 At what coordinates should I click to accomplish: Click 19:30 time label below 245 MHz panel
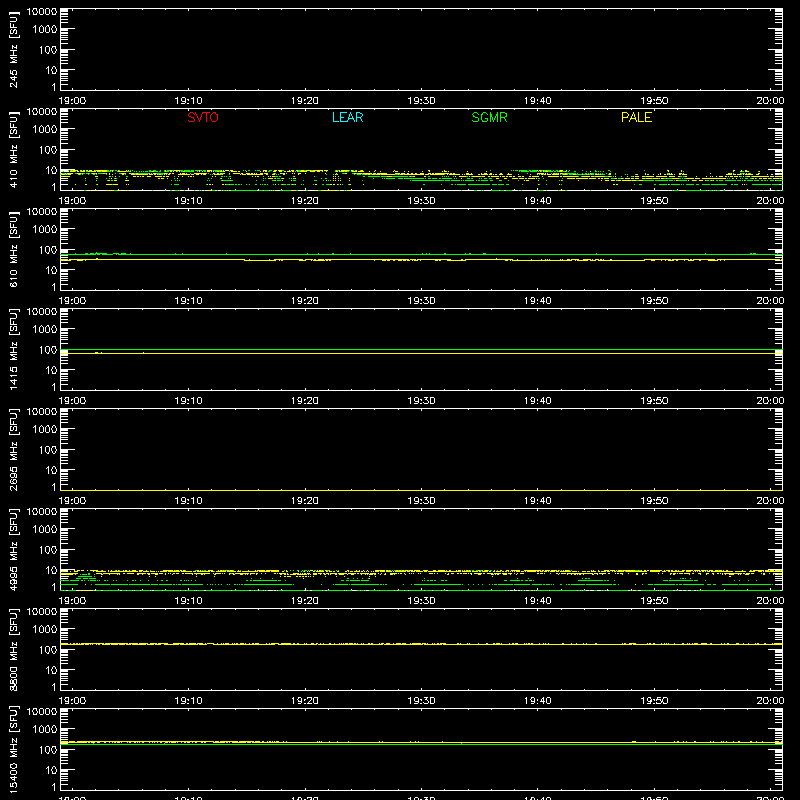pos(421,101)
